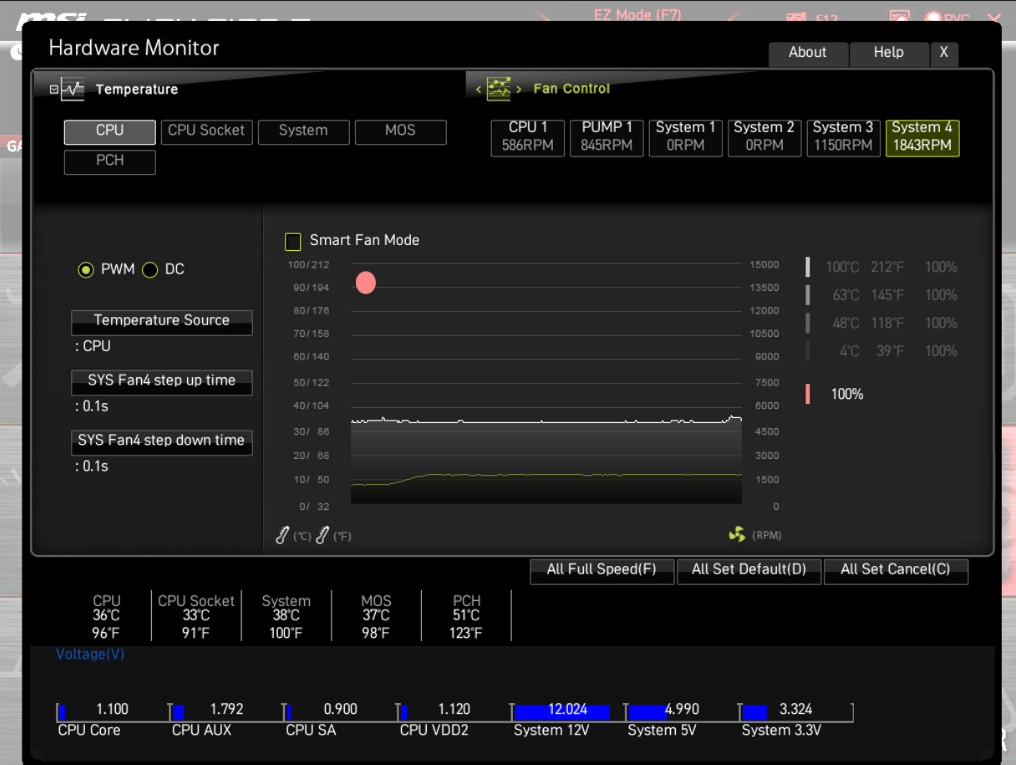Click the green fan RPM icon
This screenshot has height=765, width=1016.
click(x=737, y=535)
